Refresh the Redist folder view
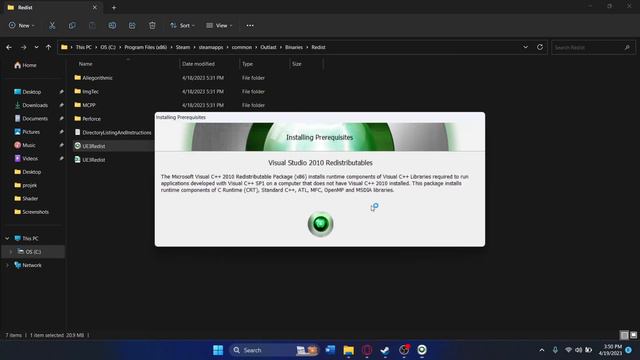 click(x=540, y=47)
